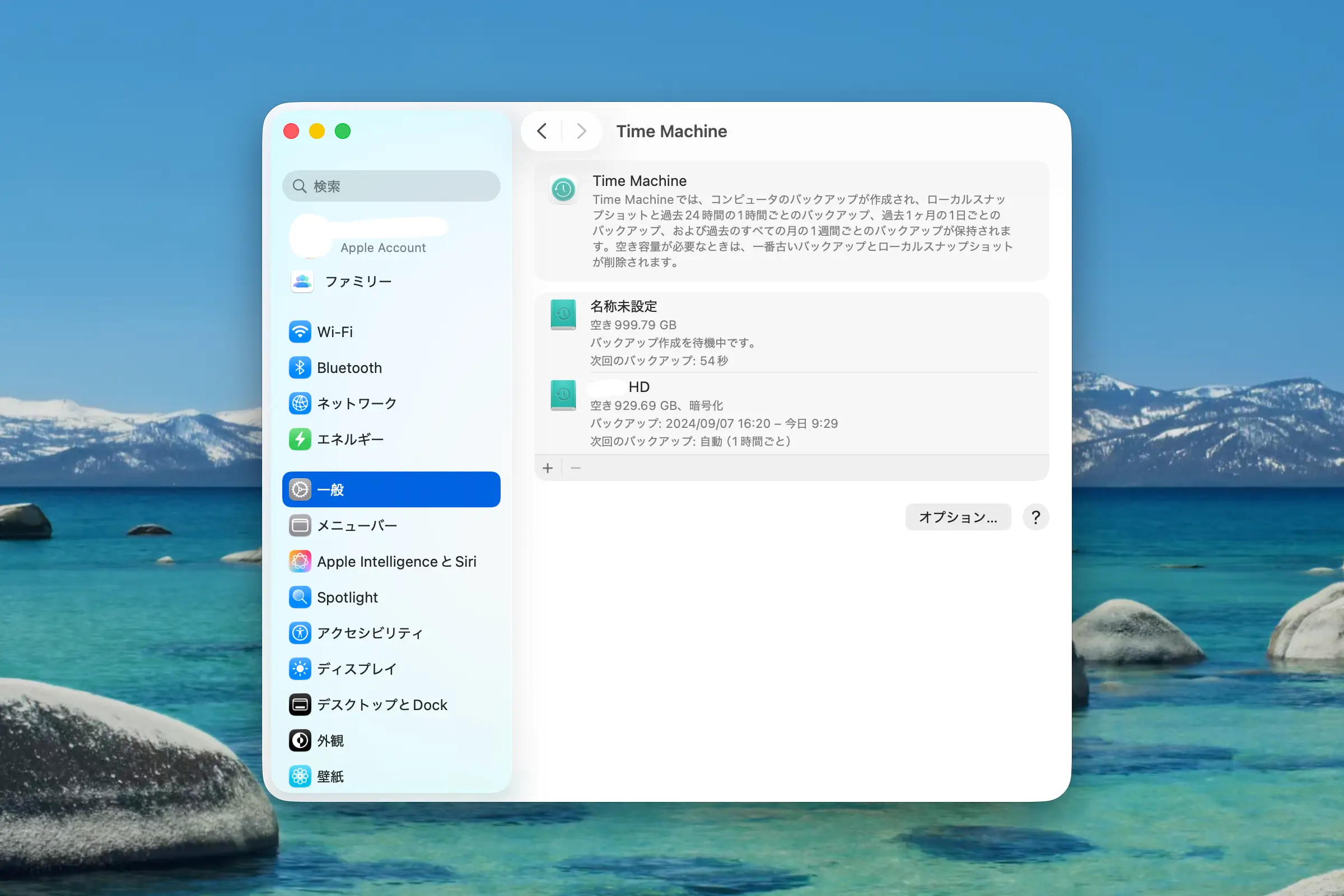Click the question mark help button
This screenshot has width=1344, height=896.
point(1035,517)
